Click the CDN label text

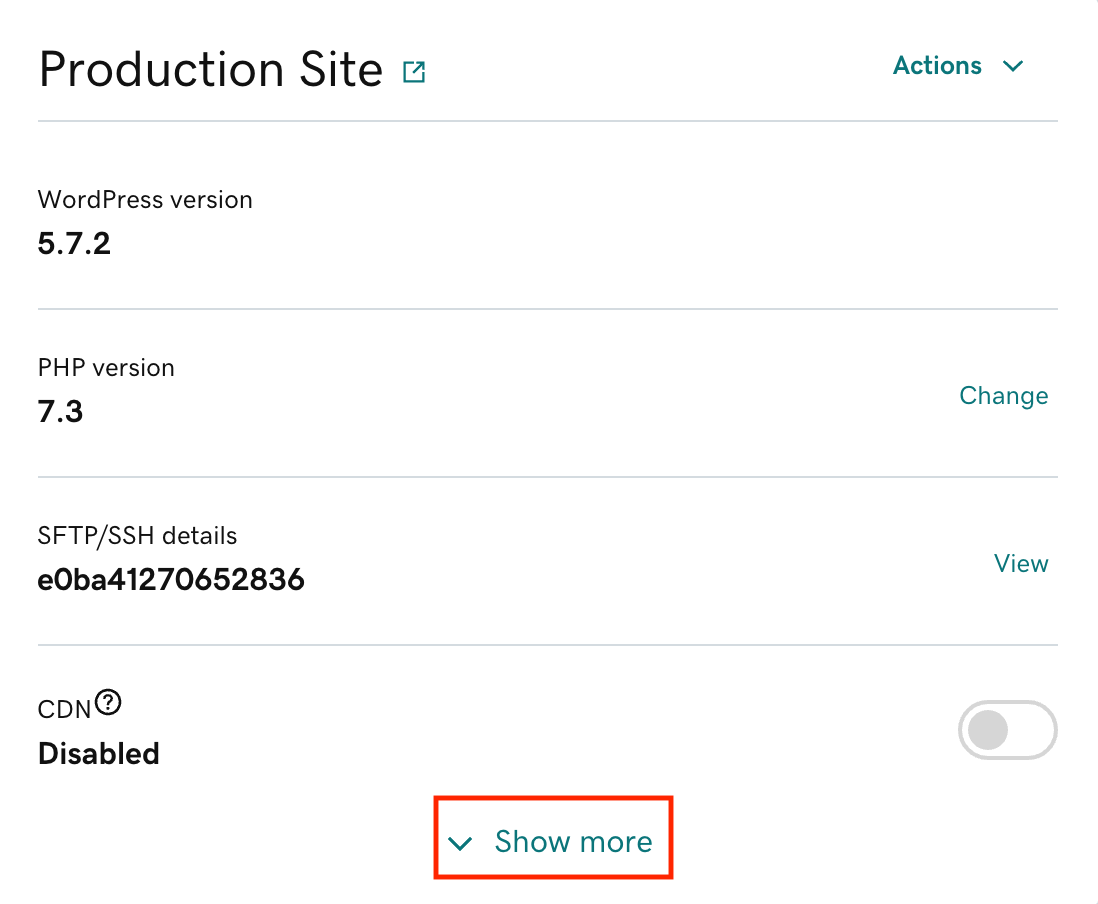[64, 708]
